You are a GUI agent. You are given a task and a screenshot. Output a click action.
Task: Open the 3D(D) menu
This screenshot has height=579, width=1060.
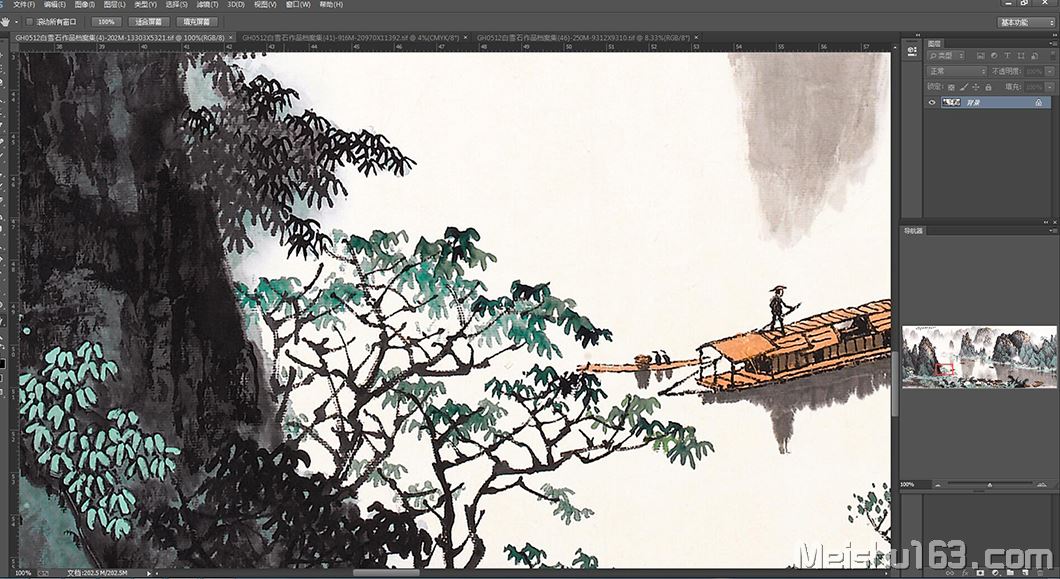[236, 5]
